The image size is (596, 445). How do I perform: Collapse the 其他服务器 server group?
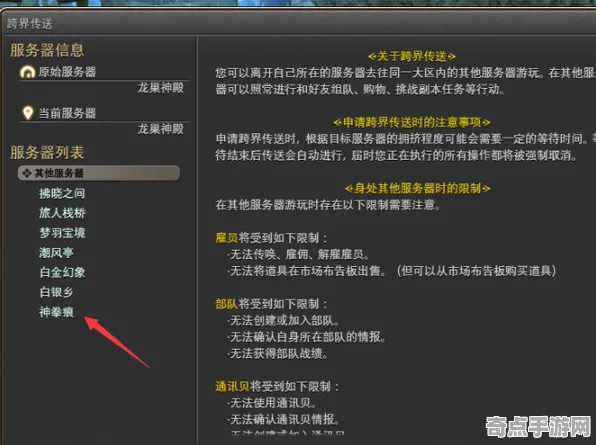(x=99, y=173)
